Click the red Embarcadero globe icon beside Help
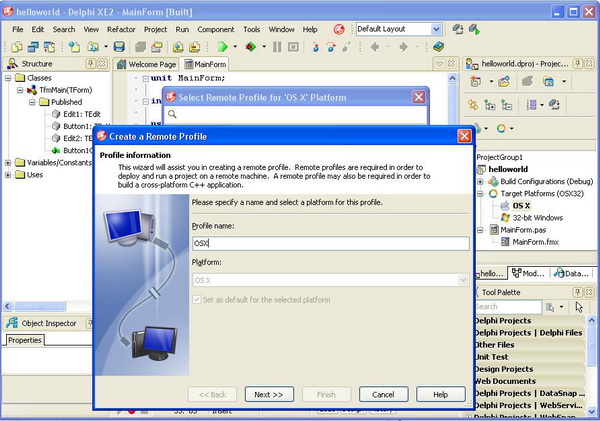This screenshot has width=600, height=421. [339, 29]
